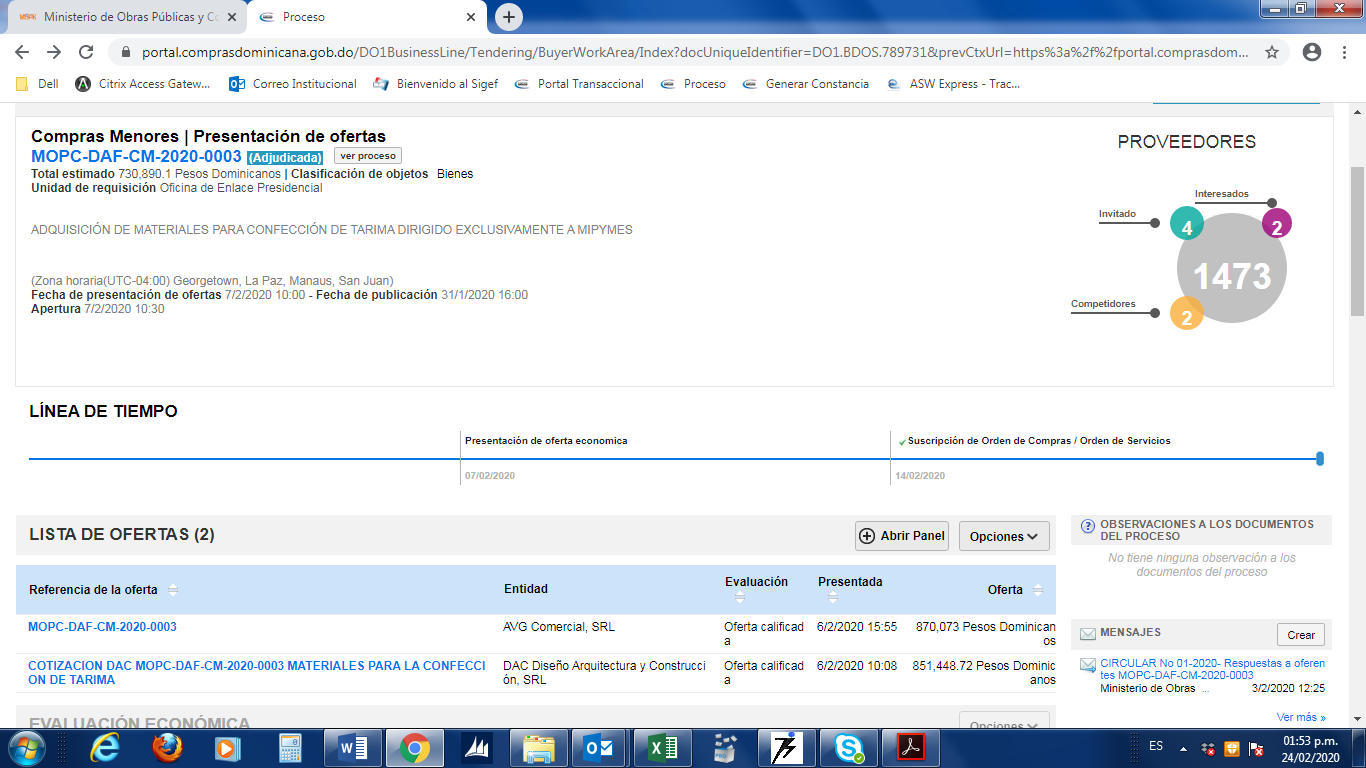Screen dimensions: 1366x768
Task: Sort offers by Oferta amount arrows
Action: click(x=1038, y=590)
